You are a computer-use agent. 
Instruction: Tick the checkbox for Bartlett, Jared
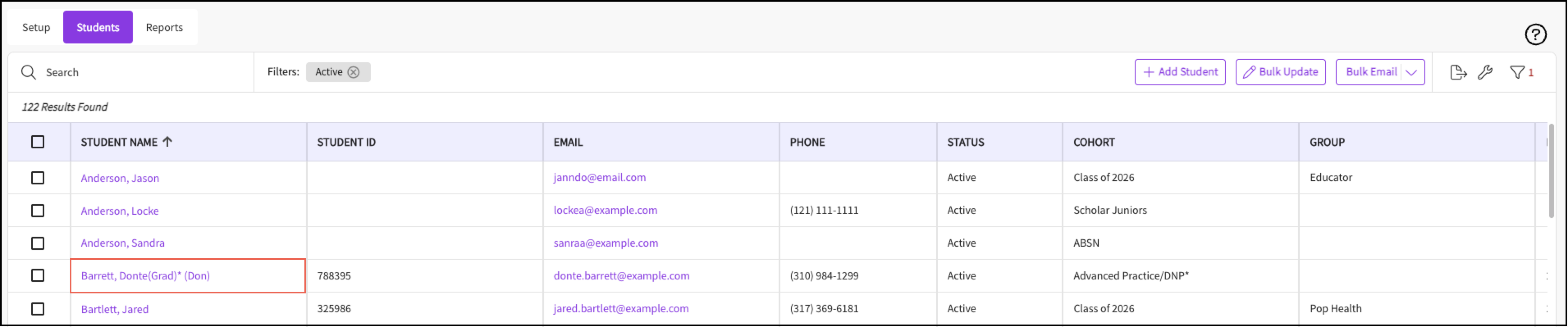tap(38, 309)
